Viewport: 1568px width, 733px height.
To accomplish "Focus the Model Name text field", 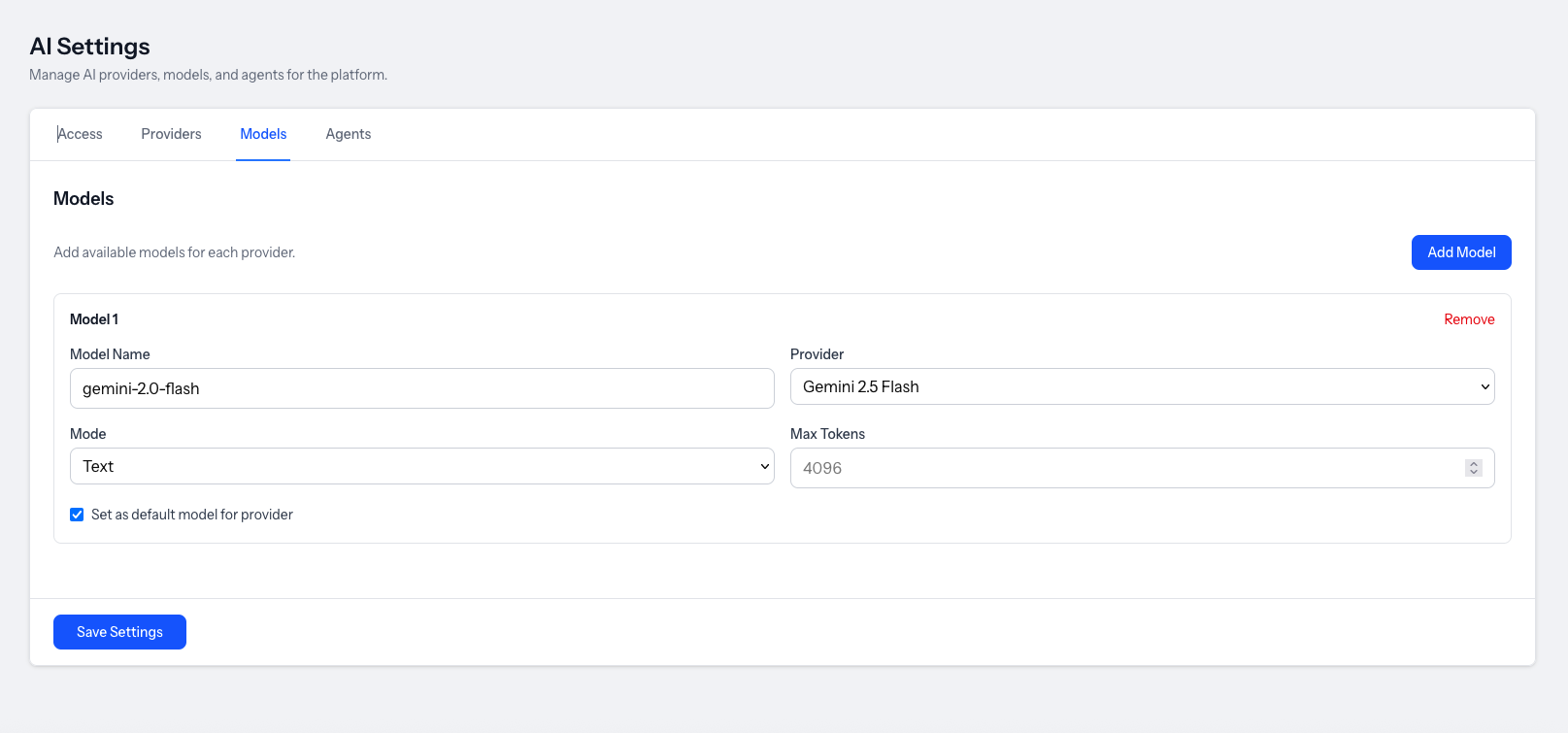I will click(x=421, y=388).
